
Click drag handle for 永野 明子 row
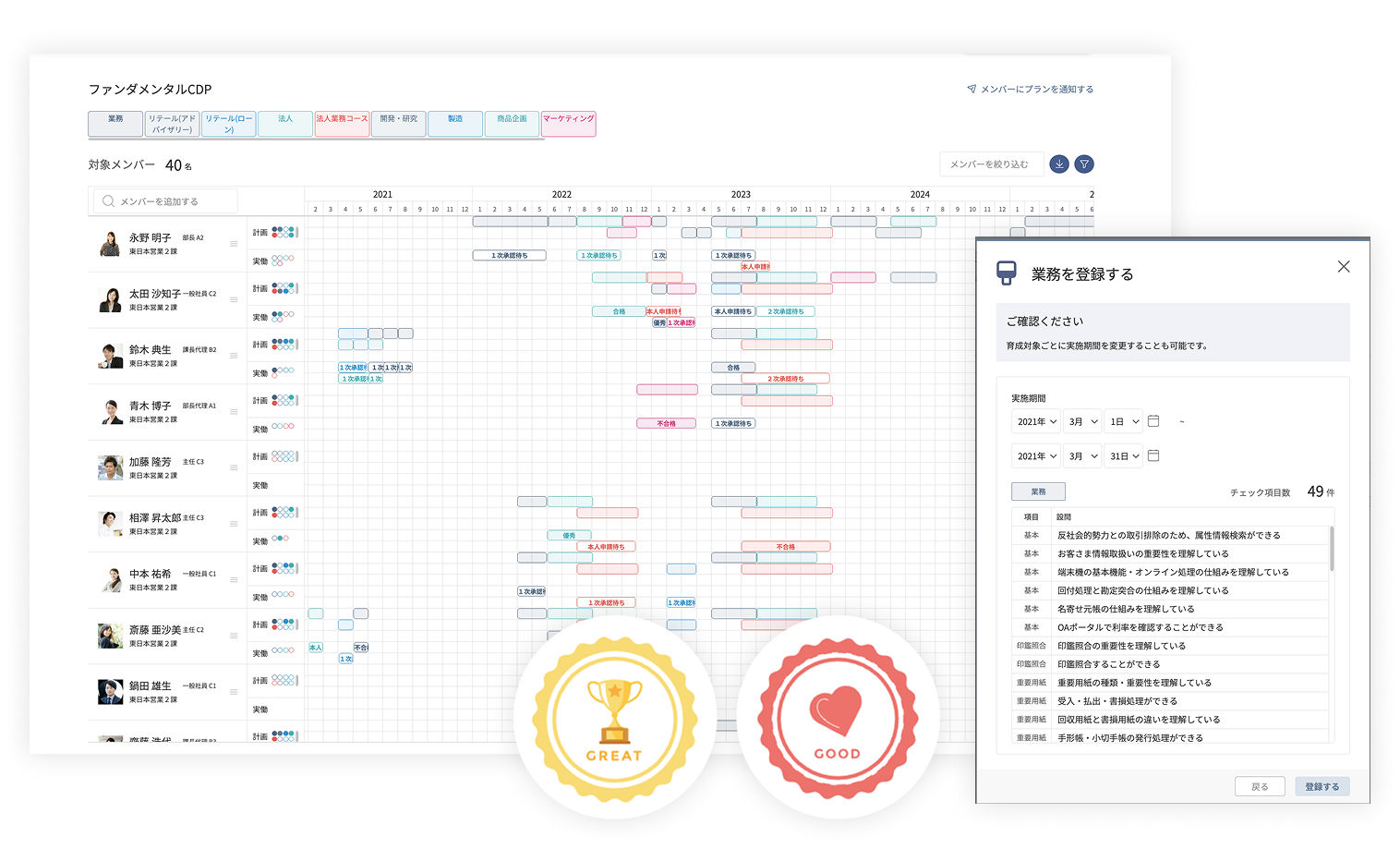pos(234,244)
